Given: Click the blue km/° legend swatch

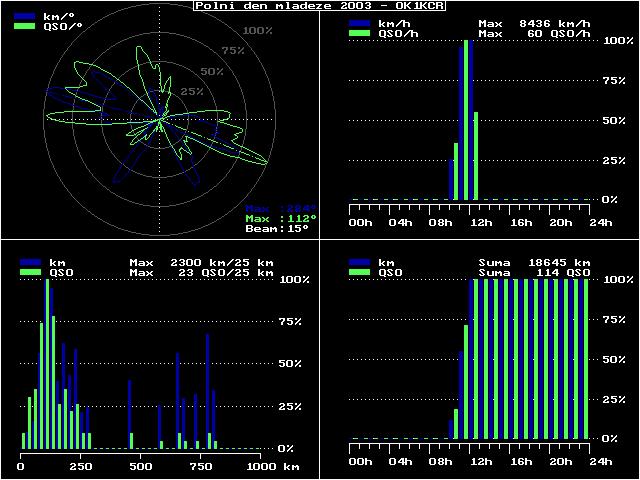Looking at the screenshot, I should point(25,17).
